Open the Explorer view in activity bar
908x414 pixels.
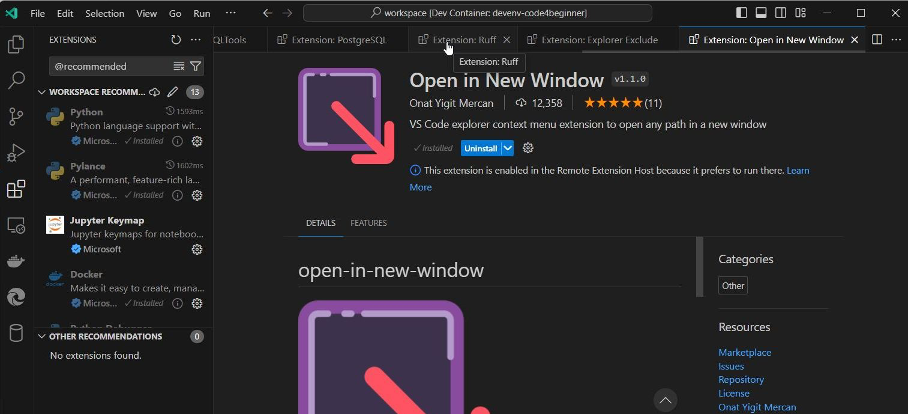pos(16,45)
